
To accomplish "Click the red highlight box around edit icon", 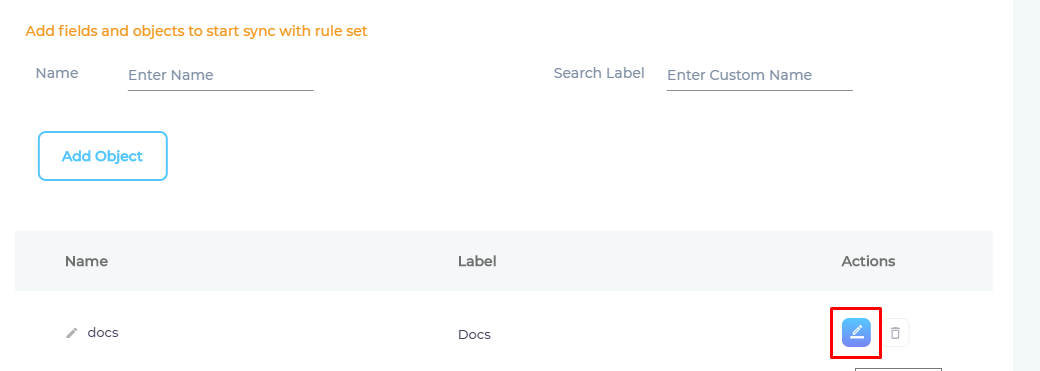I will (856, 333).
